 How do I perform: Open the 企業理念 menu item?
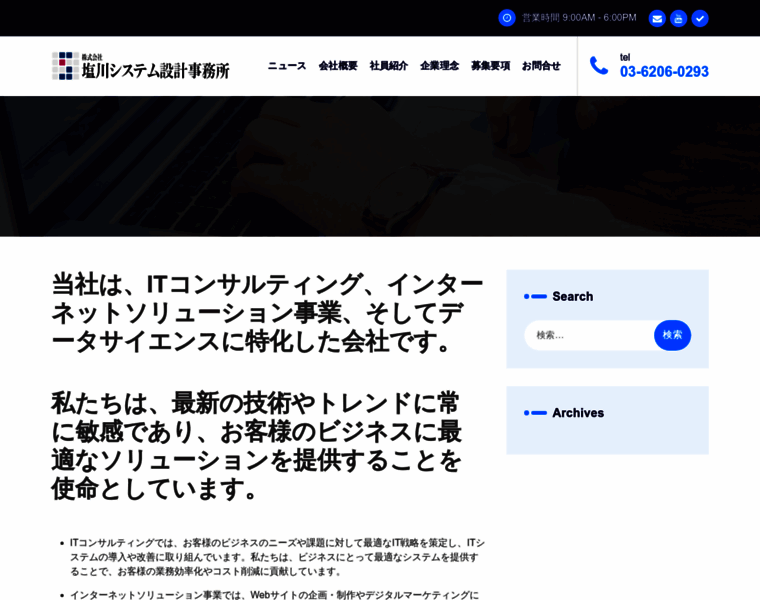click(x=440, y=66)
